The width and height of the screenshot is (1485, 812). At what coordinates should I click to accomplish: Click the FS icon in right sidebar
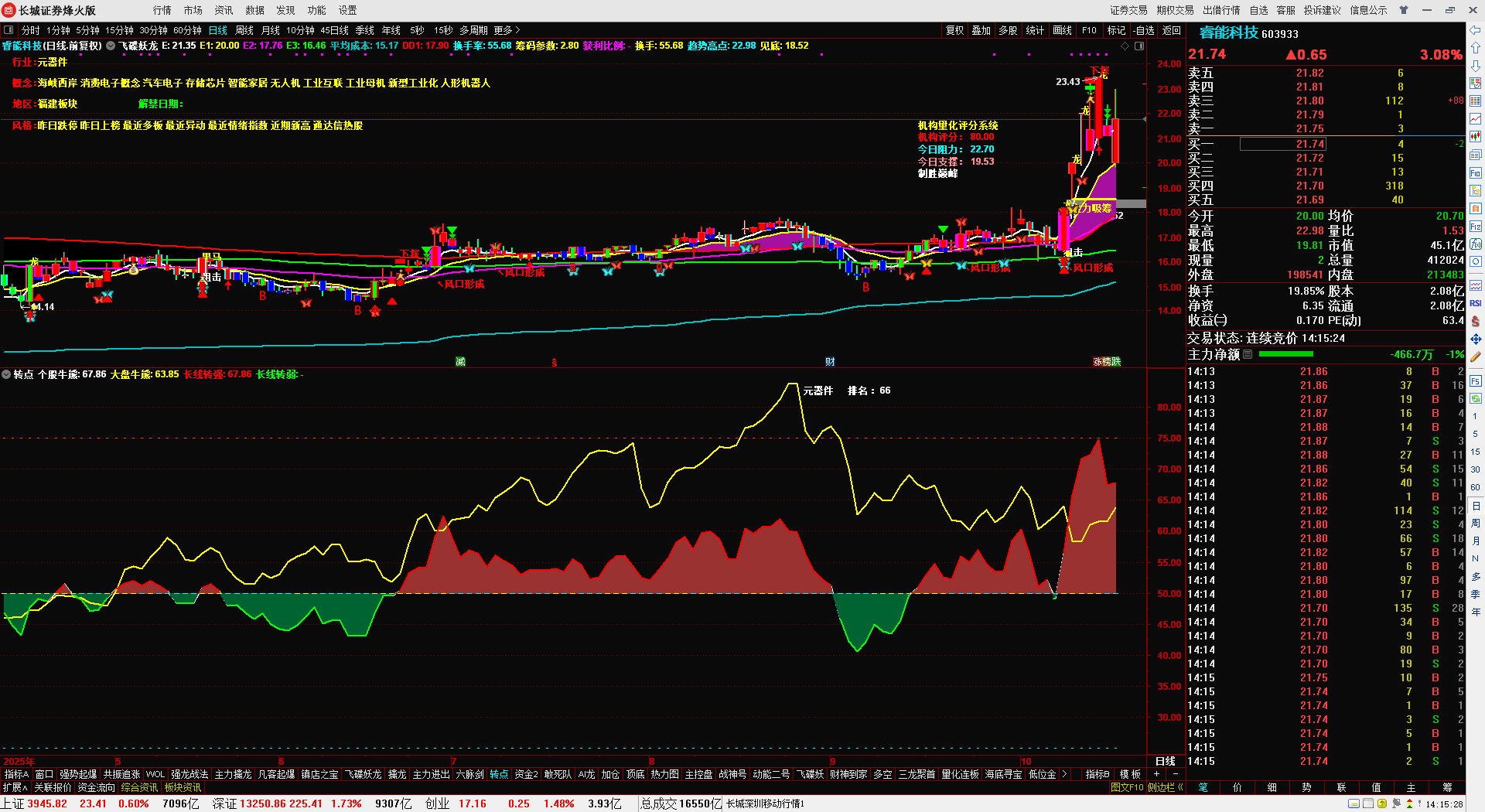point(1476,381)
